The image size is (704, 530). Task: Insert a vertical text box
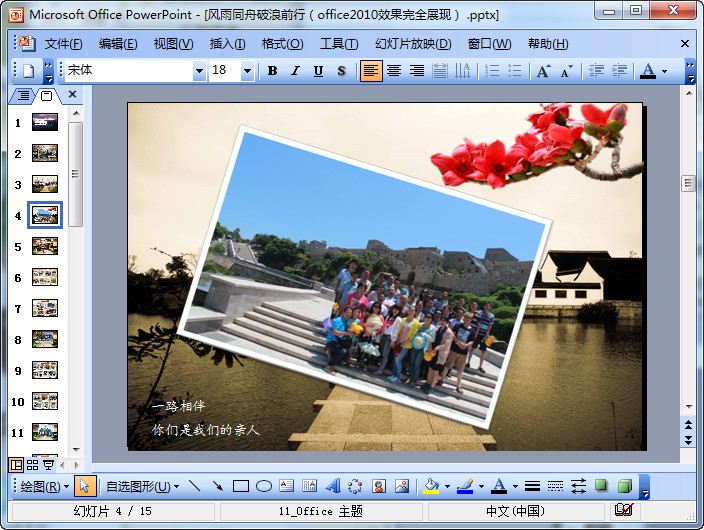[309, 486]
